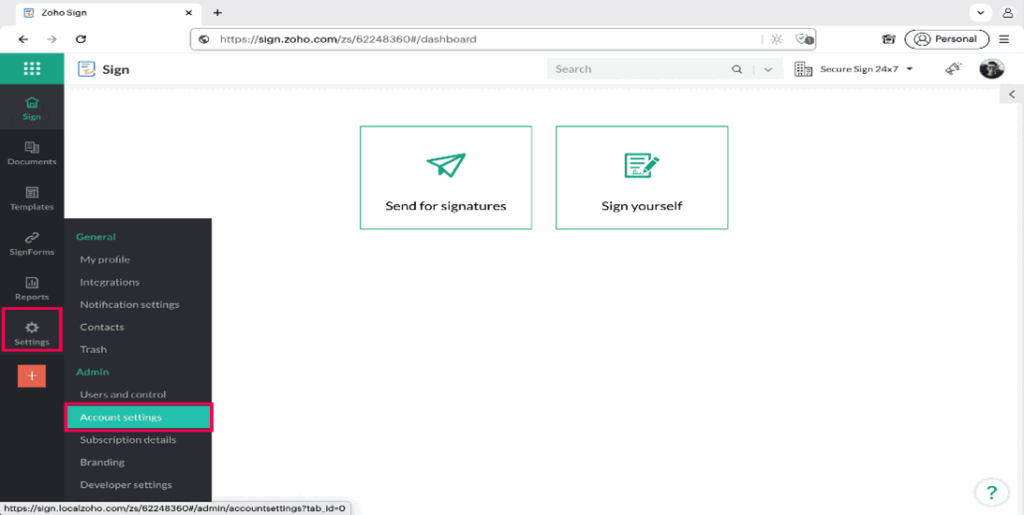Screen dimensions: 1024x515
Task: Go to Templates in the sidebar
Action: coord(32,197)
